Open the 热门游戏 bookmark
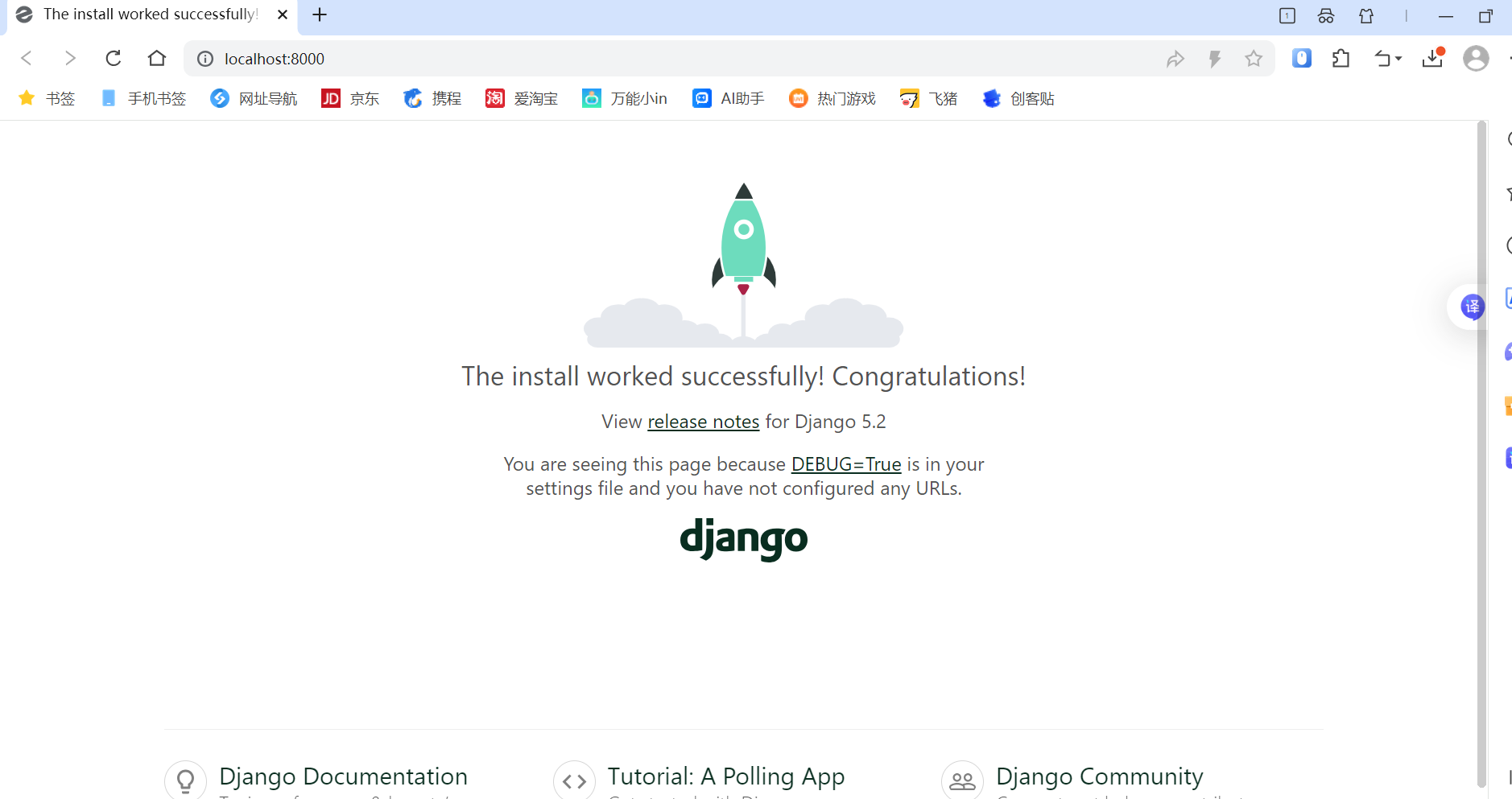Screen dimensions: 1512x799 click(832, 98)
